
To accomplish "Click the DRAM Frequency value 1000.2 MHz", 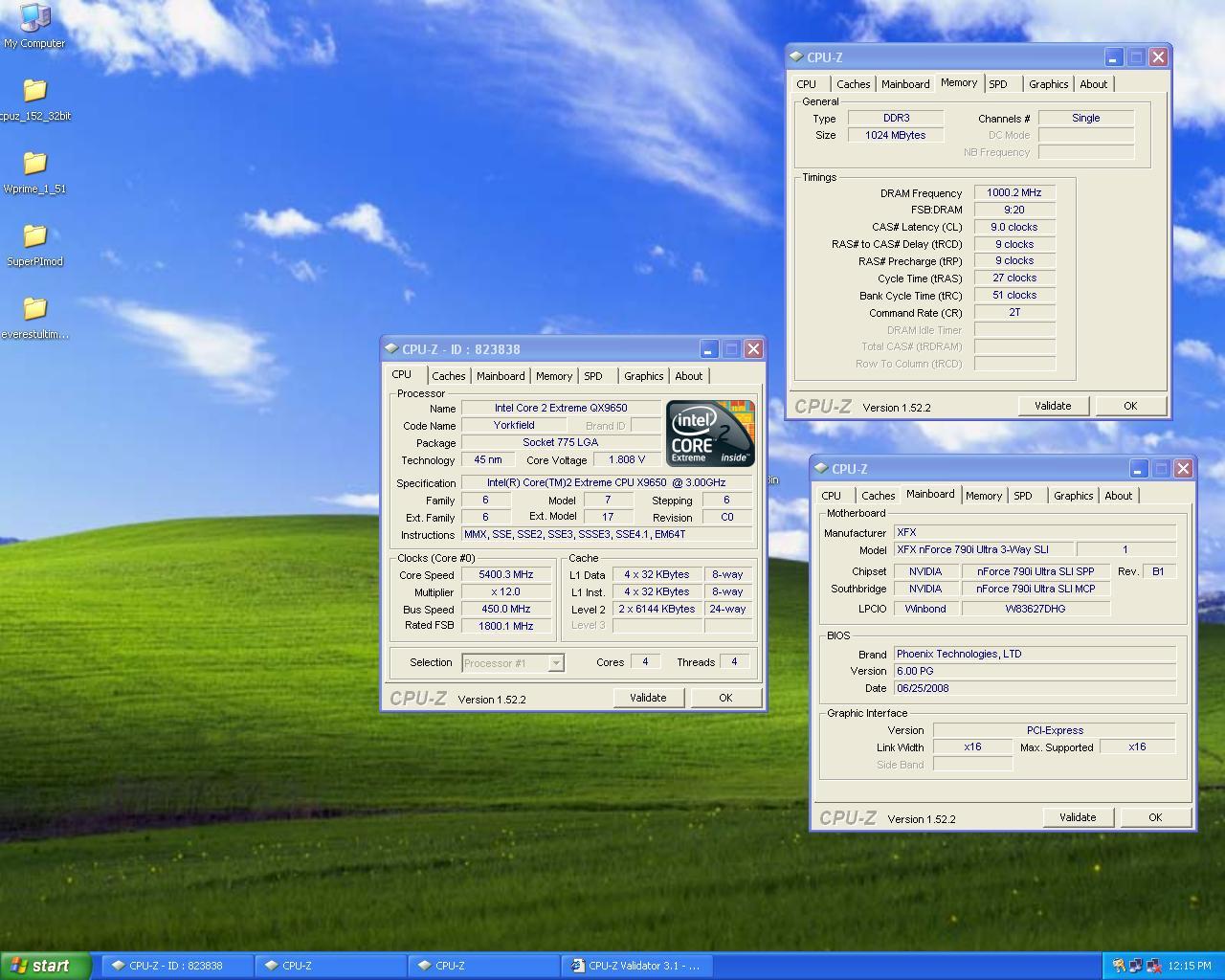I will coord(1014,193).
